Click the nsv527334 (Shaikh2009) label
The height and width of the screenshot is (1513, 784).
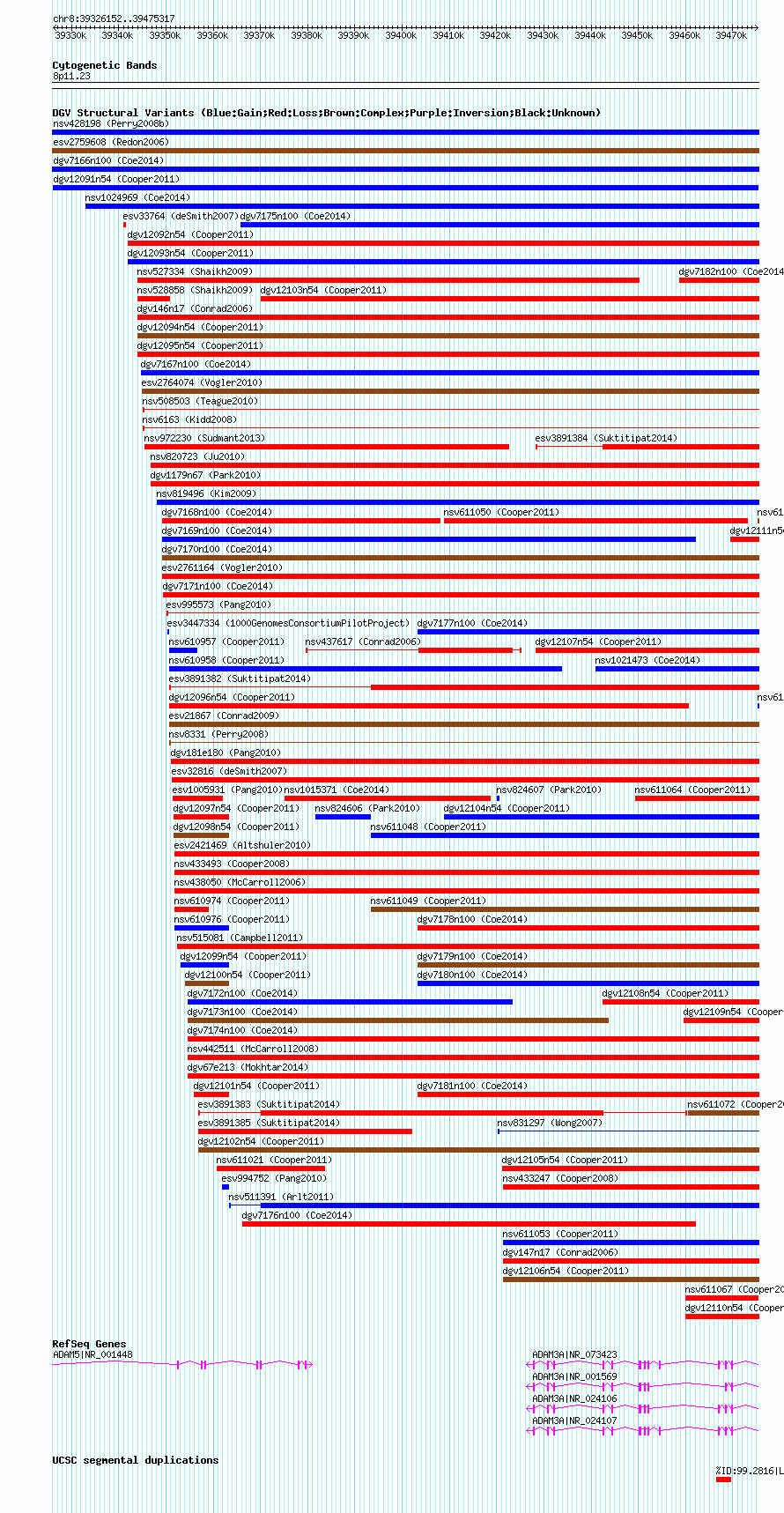[x=195, y=271]
